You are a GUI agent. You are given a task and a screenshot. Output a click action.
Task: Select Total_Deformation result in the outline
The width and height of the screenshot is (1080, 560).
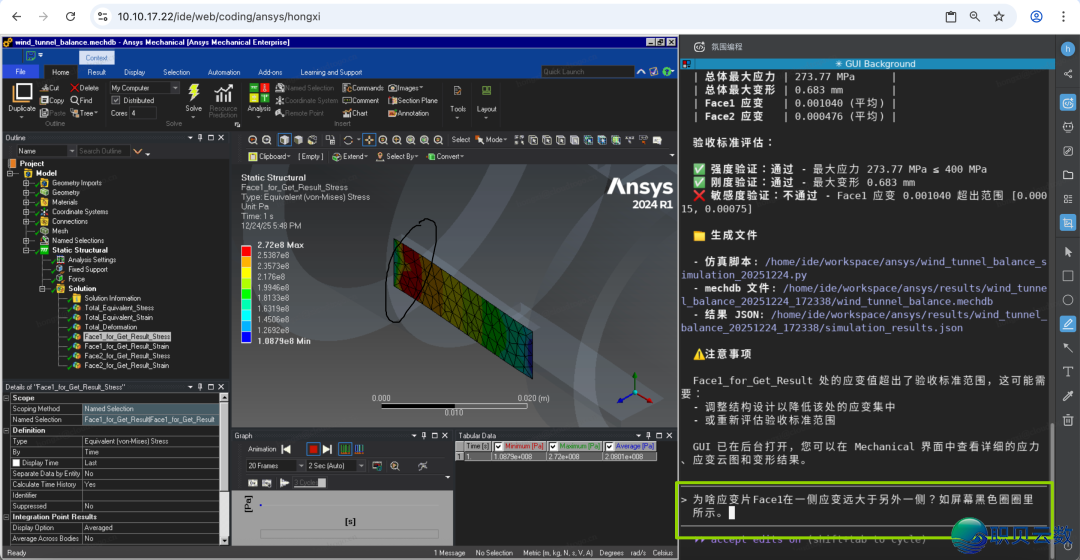[x=110, y=327]
